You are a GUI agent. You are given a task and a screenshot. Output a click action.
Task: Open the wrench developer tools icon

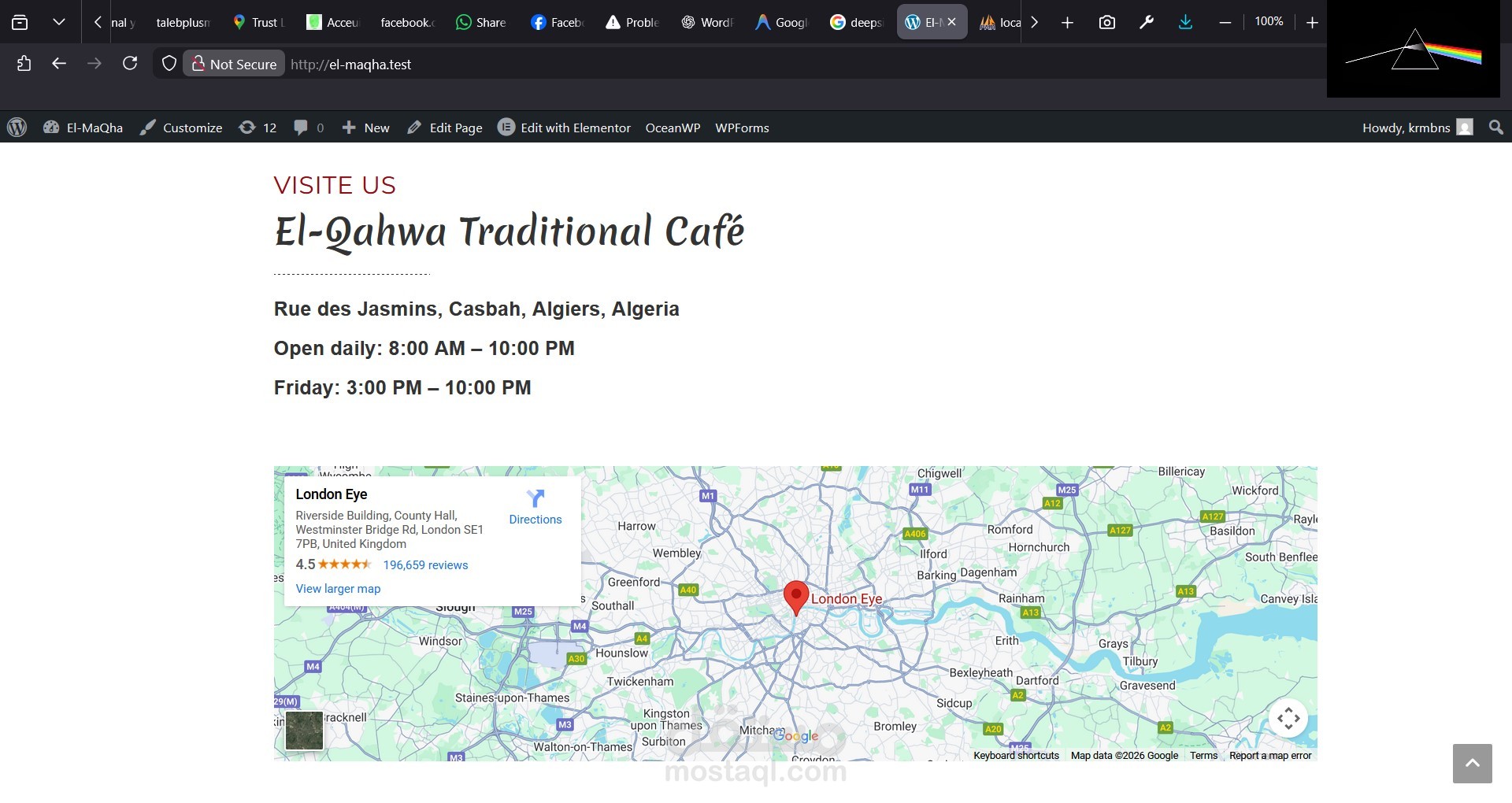click(x=1147, y=22)
